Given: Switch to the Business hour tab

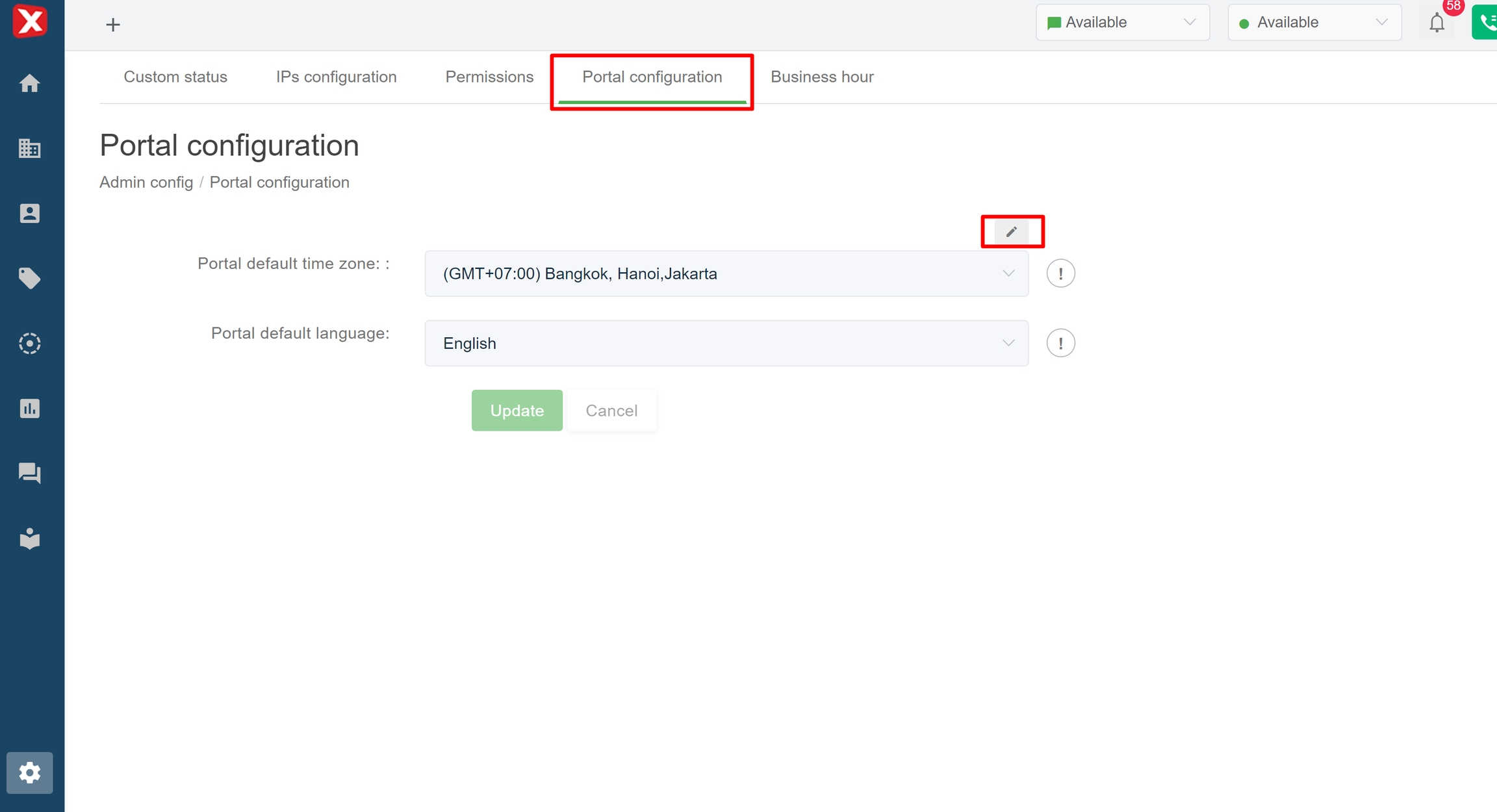Looking at the screenshot, I should [822, 77].
